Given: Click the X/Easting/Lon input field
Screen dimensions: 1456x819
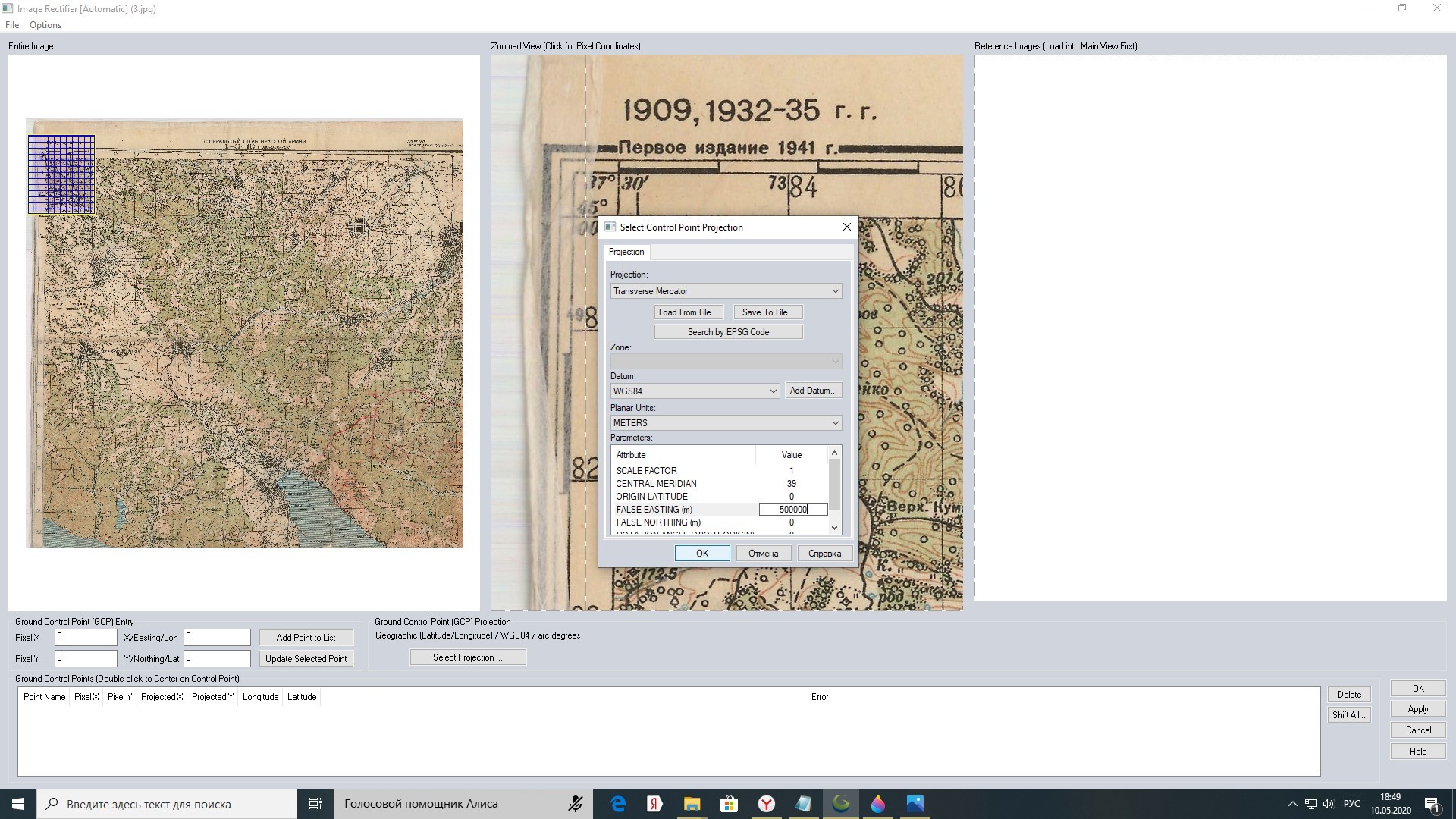Looking at the screenshot, I should (x=217, y=638).
